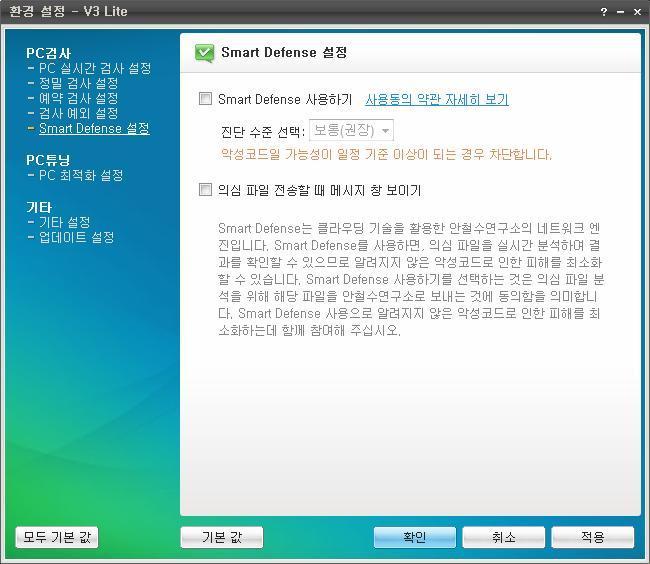The image size is (650, 564).
Task: Click the PC튜닝 section heading
Action: click(48, 160)
